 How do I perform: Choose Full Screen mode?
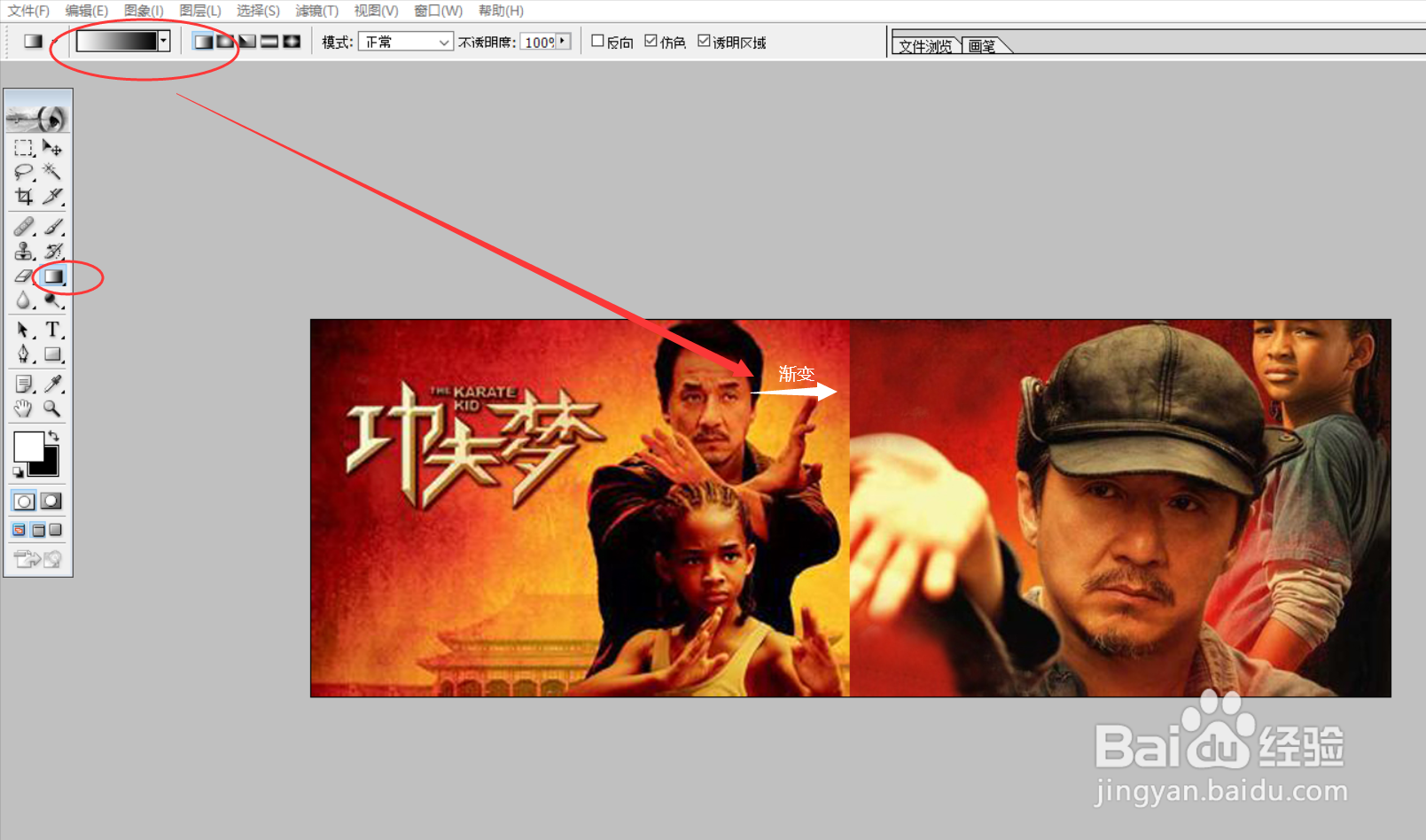55,530
